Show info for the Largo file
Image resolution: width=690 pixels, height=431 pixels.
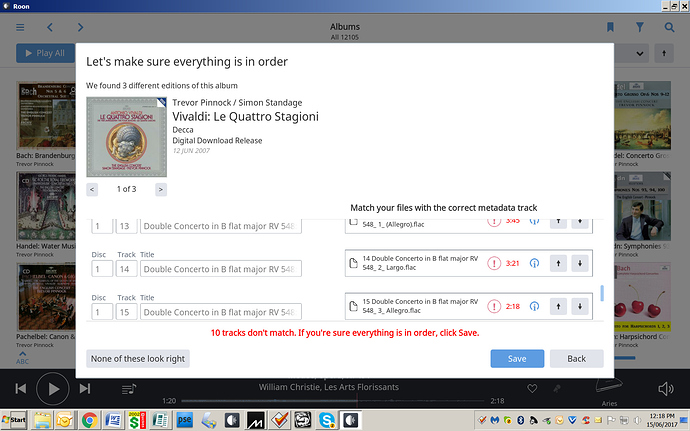534,263
